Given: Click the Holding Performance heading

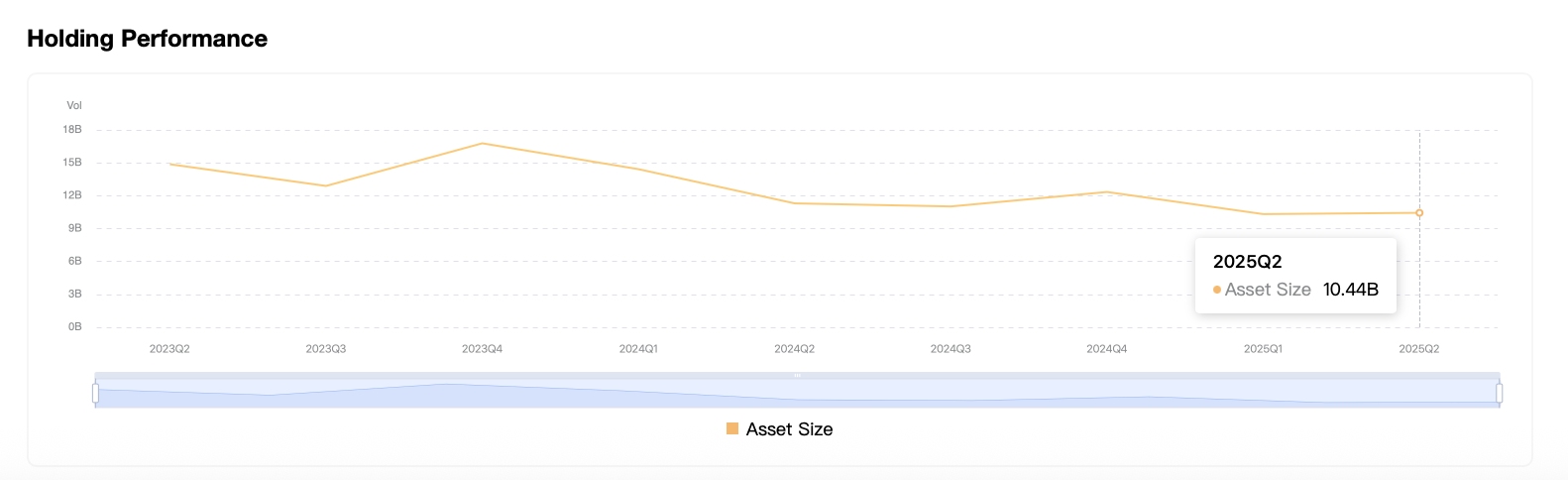Looking at the screenshot, I should pos(148,39).
